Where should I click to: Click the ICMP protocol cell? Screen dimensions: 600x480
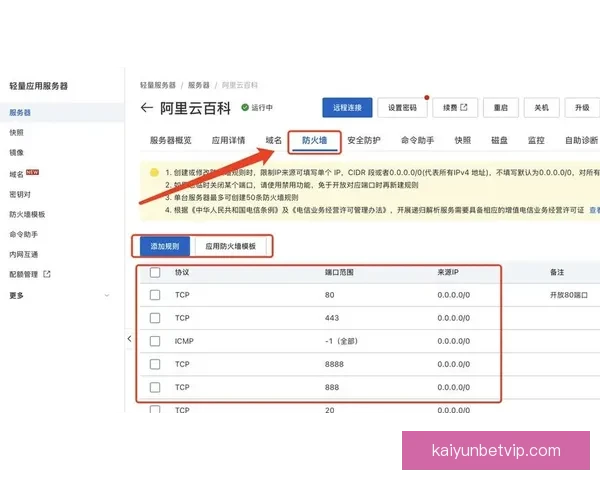tap(184, 341)
